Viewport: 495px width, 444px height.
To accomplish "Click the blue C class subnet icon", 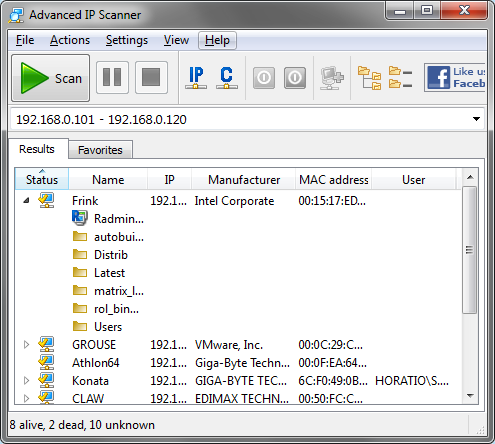I will [x=227, y=78].
